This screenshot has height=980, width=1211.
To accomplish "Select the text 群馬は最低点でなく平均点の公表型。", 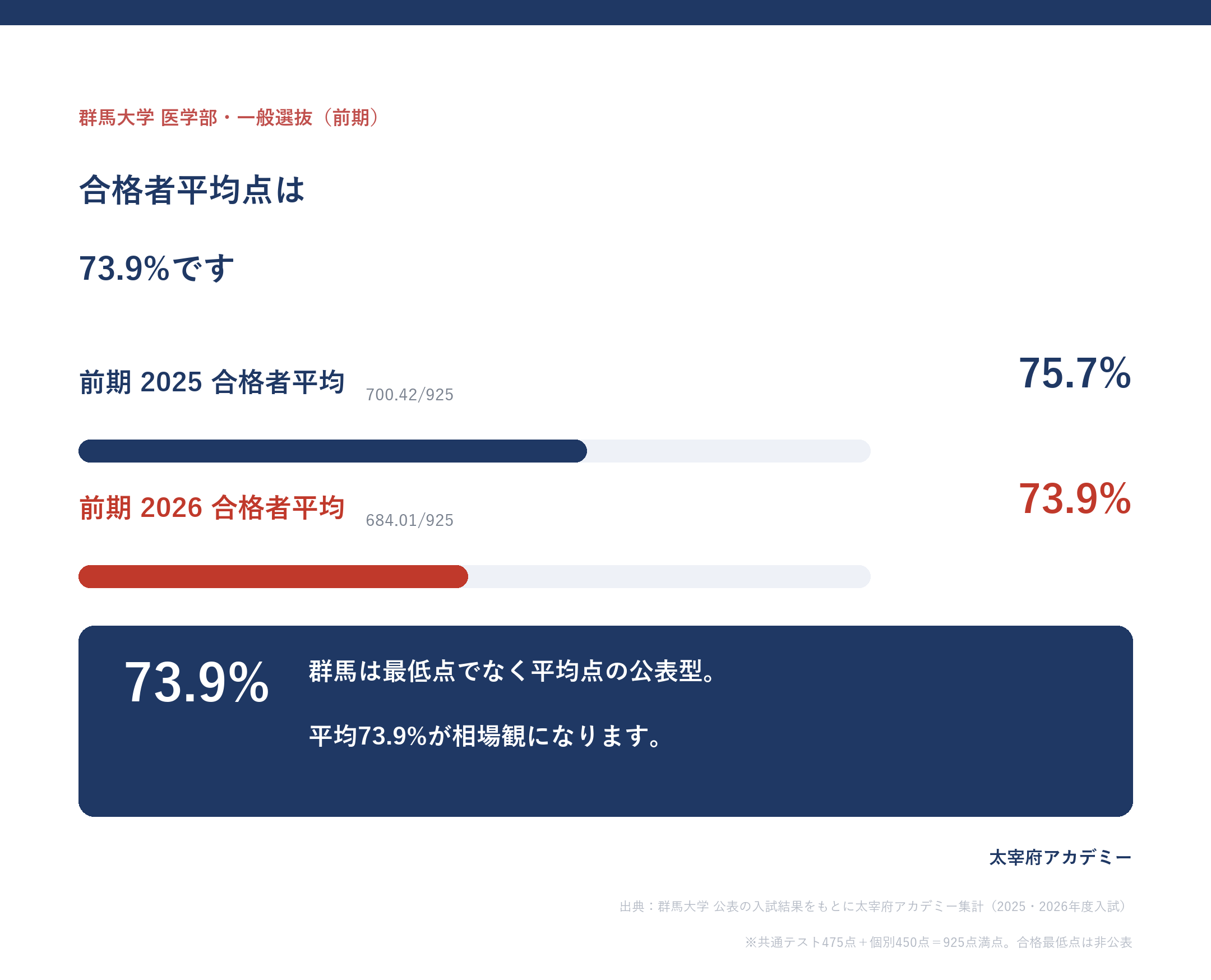I will coord(514,671).
